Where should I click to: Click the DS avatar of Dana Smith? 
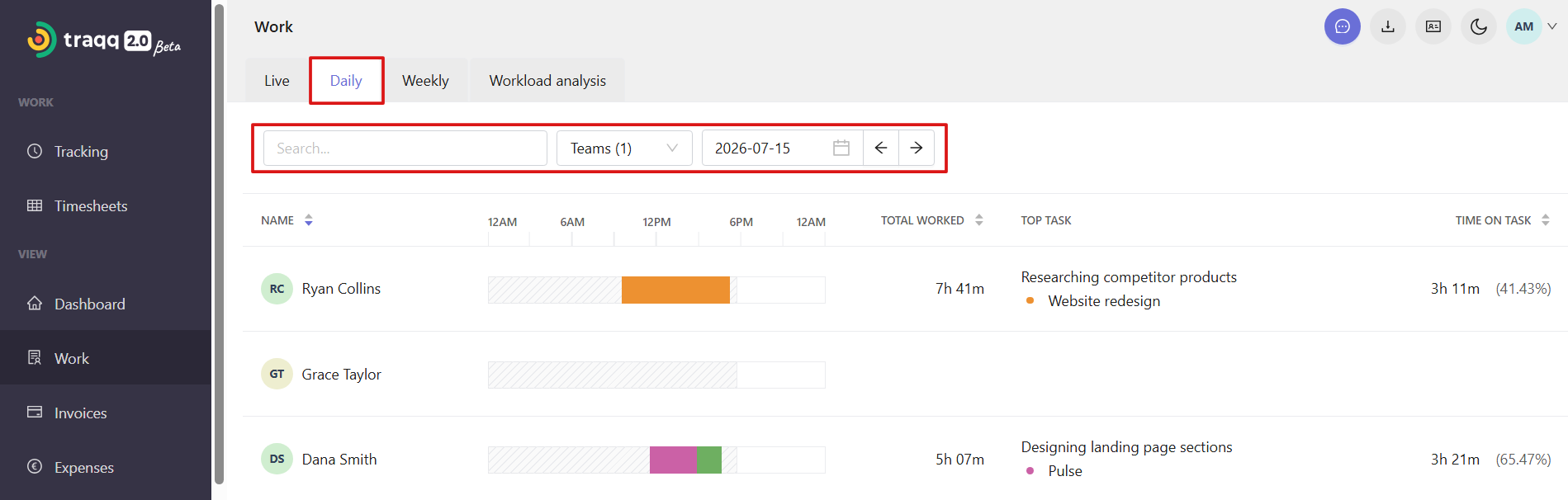(277, 459)
